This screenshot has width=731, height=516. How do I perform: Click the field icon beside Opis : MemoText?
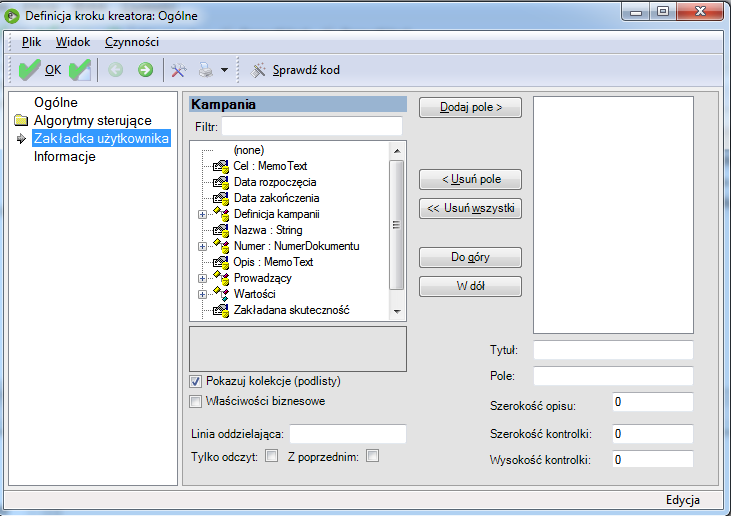(x=221, y=262)
